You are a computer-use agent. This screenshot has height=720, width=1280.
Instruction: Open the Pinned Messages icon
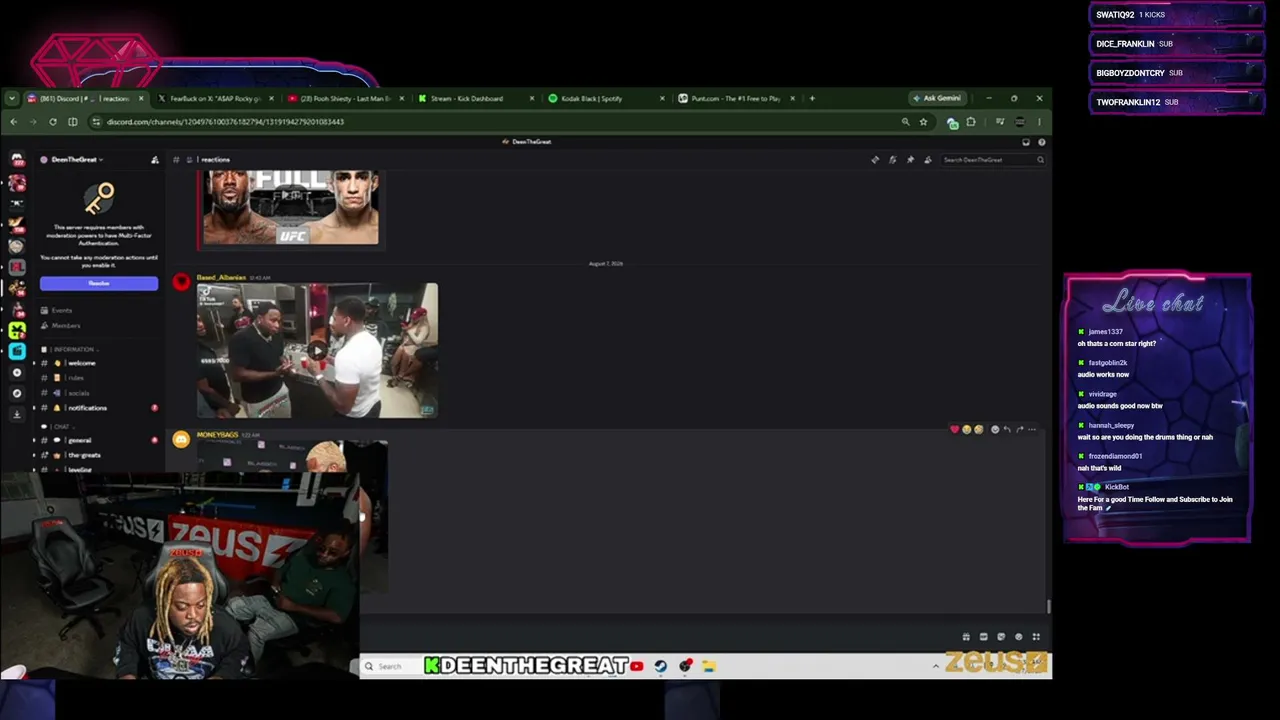tap(910, 160)
